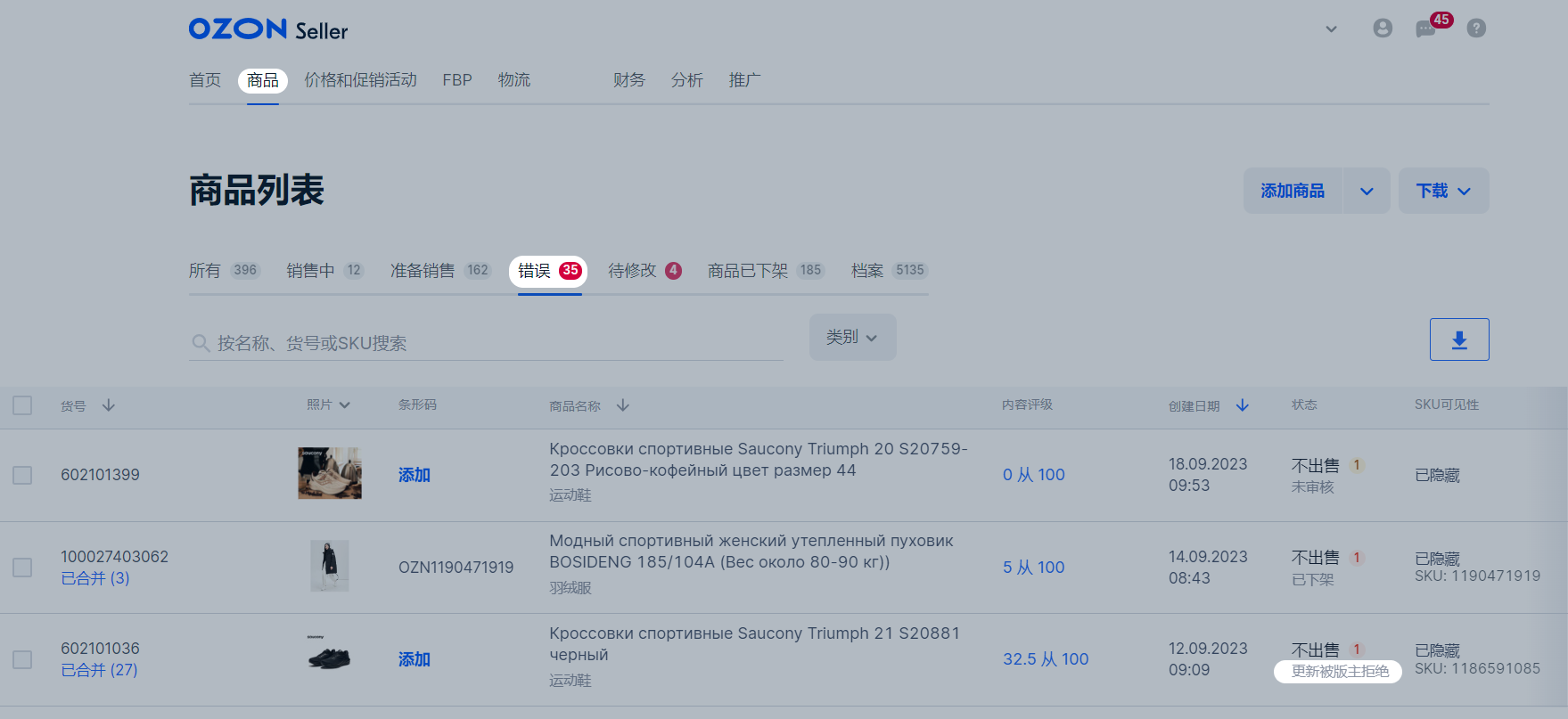
Task: Sort by 创建日期 arrow icon
Action: point(1243,405)
